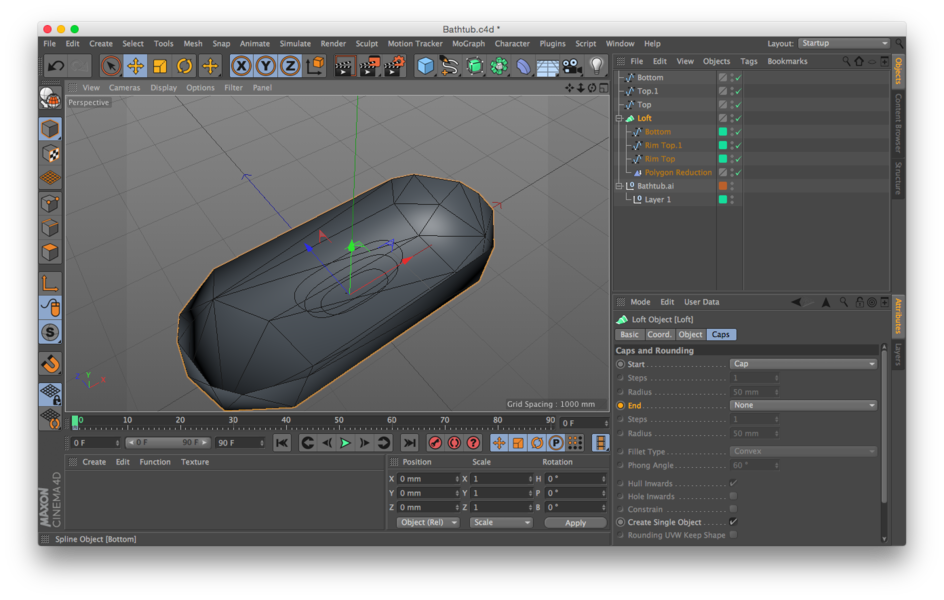Image resolution: width=944 pixels, height=600 pixels.
Task: Switch to the Coord. tab
Action: tap(659, 335)
